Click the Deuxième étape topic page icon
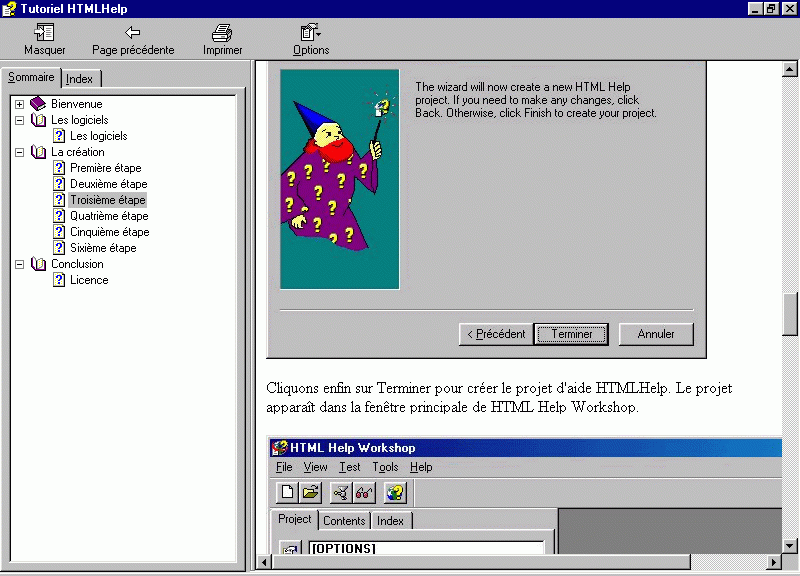The height and width of the screenshot is (576, 800). [59, 184]
